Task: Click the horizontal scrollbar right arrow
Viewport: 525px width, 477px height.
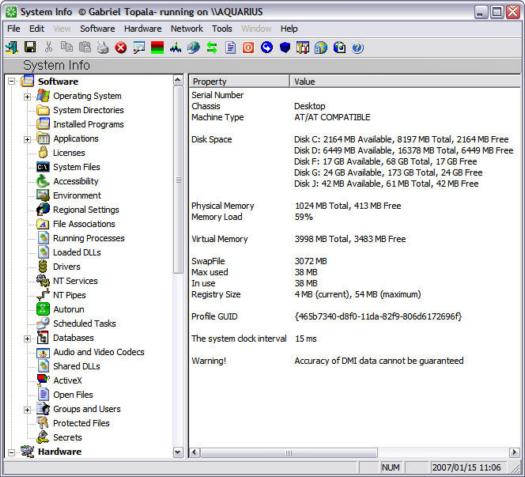Action: pyautogui.click(x=514, y=452)
